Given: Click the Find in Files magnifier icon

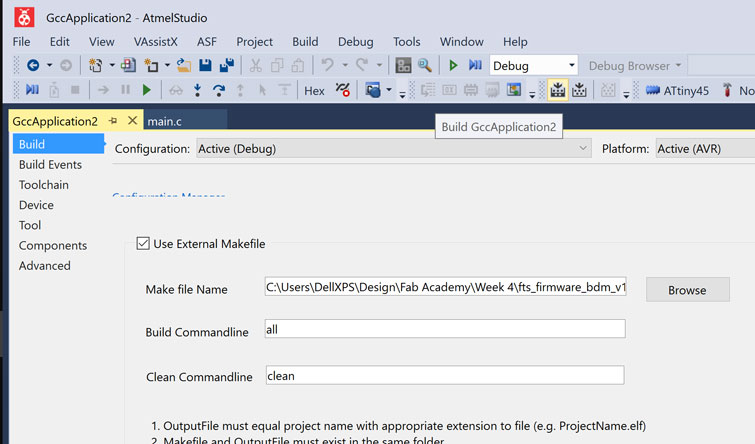Looking at the screenshot, I should pyautogui.click(x=425, y=65).
